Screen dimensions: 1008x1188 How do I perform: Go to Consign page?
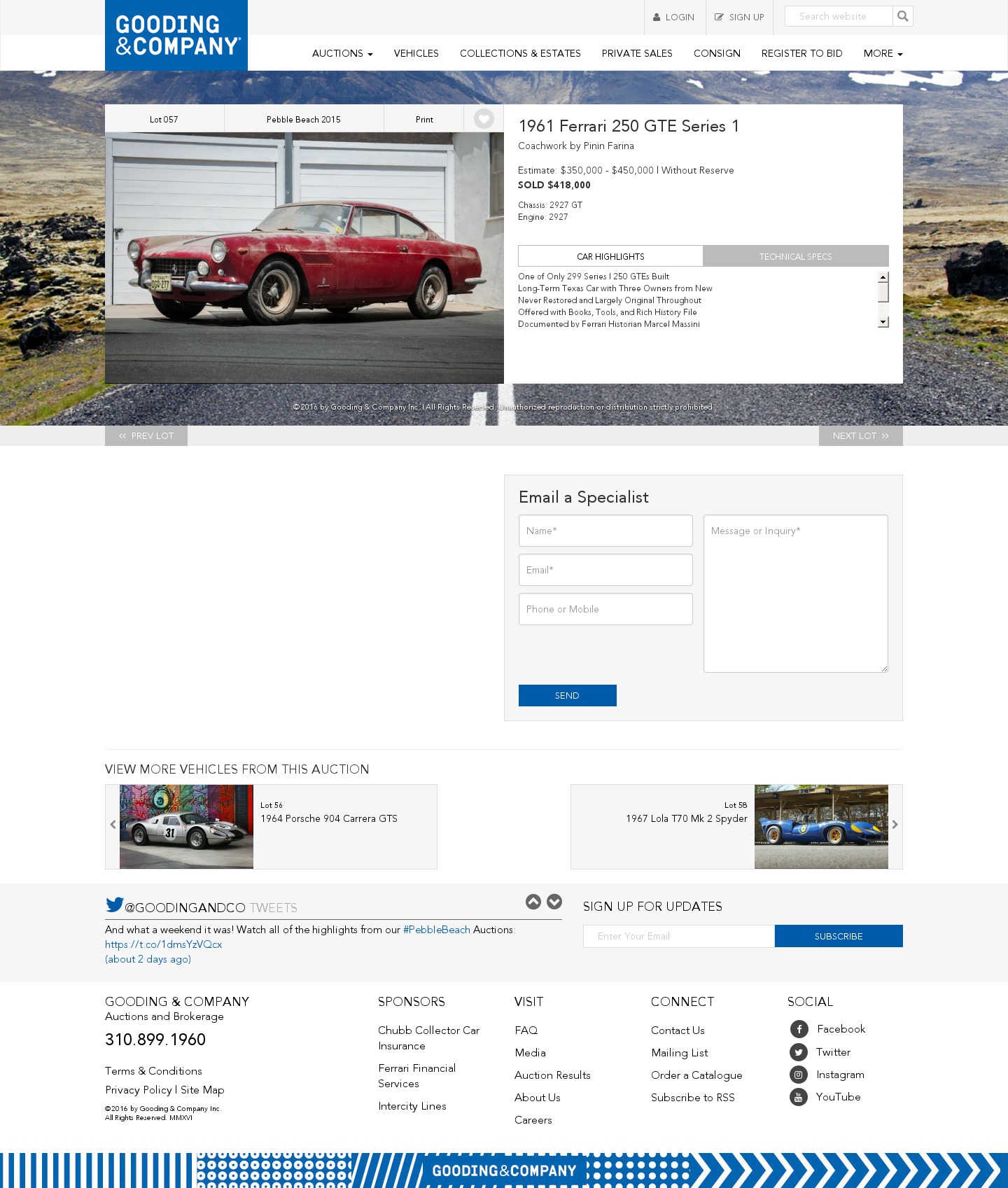[x=717, y=53]
